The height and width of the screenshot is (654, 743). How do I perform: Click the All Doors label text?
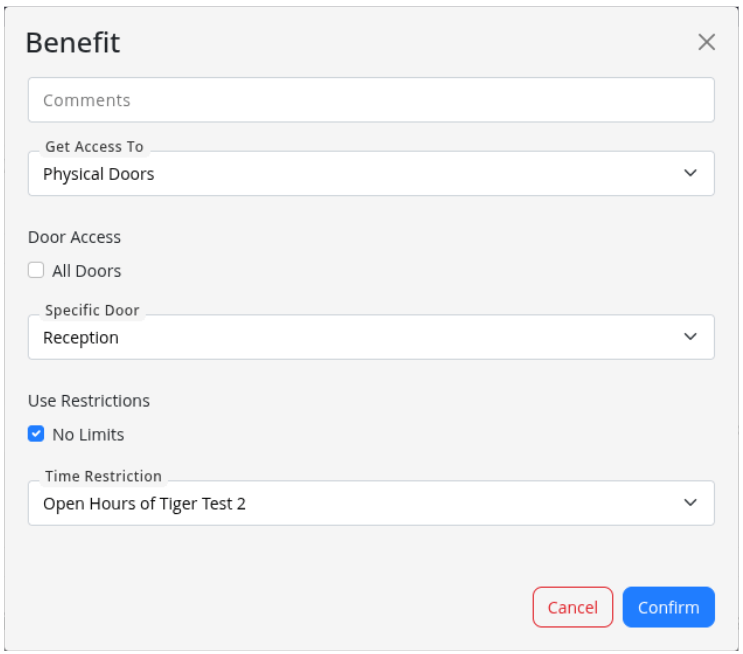pos(86,271)
